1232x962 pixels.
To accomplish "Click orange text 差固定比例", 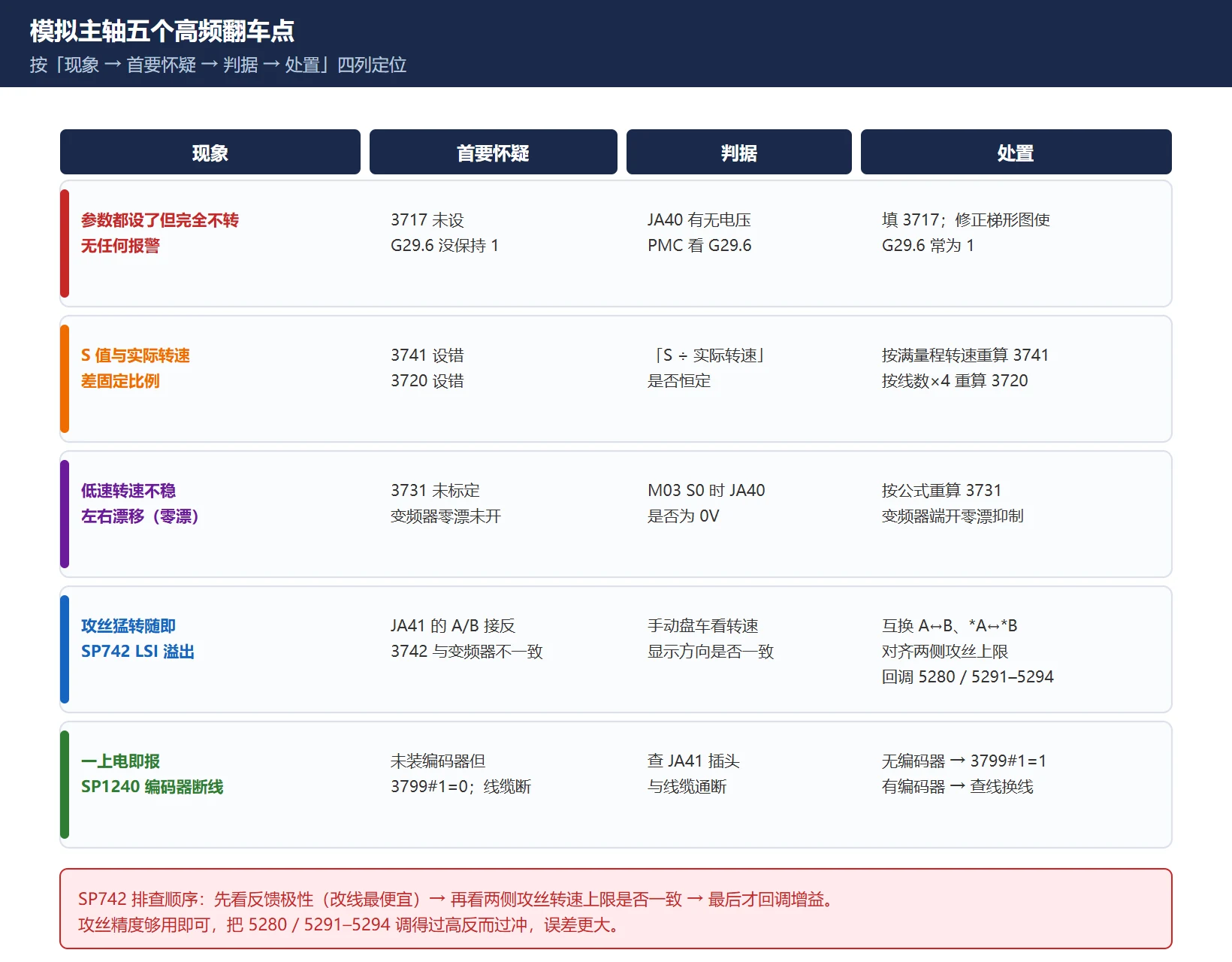I will pyautogui.click(x=120, y=381).
